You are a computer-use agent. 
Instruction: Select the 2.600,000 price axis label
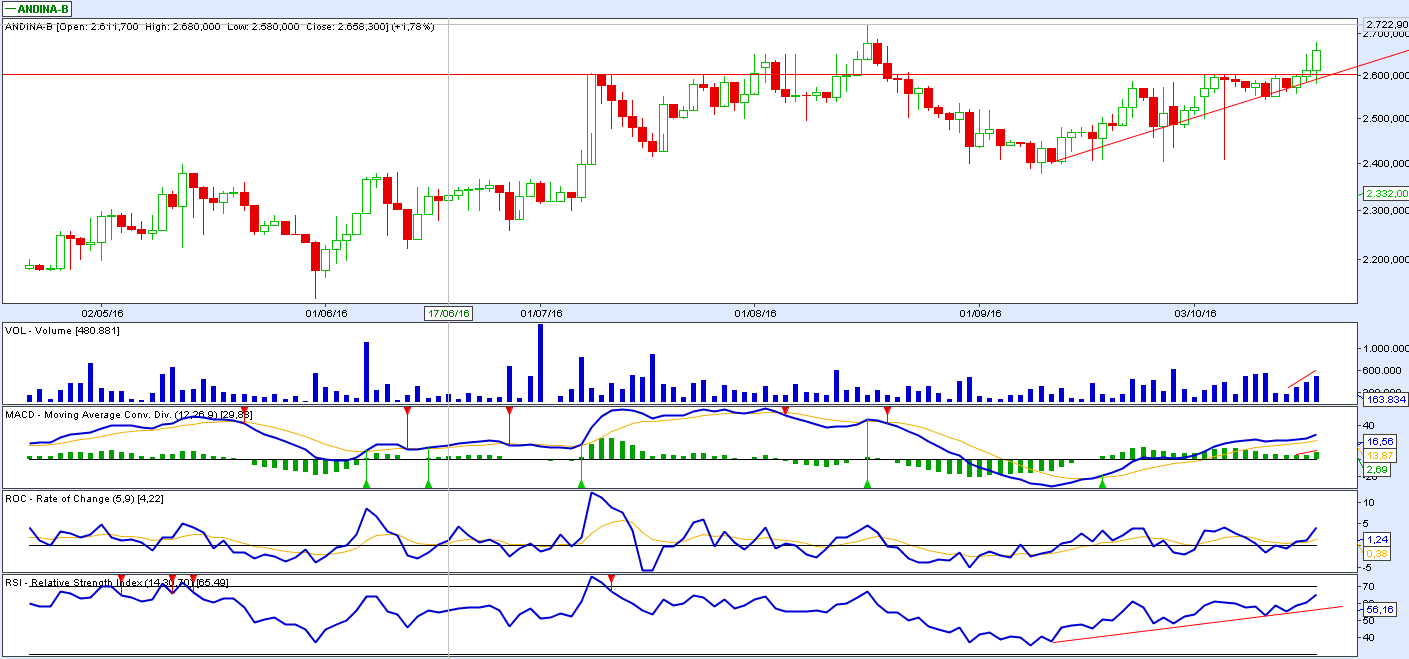[1386, 76]
